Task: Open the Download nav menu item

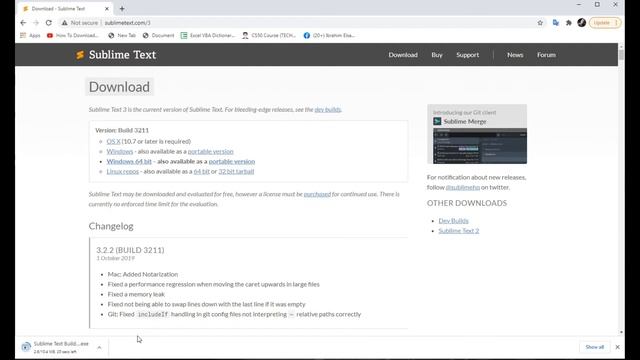Action: tap(403, 55)
